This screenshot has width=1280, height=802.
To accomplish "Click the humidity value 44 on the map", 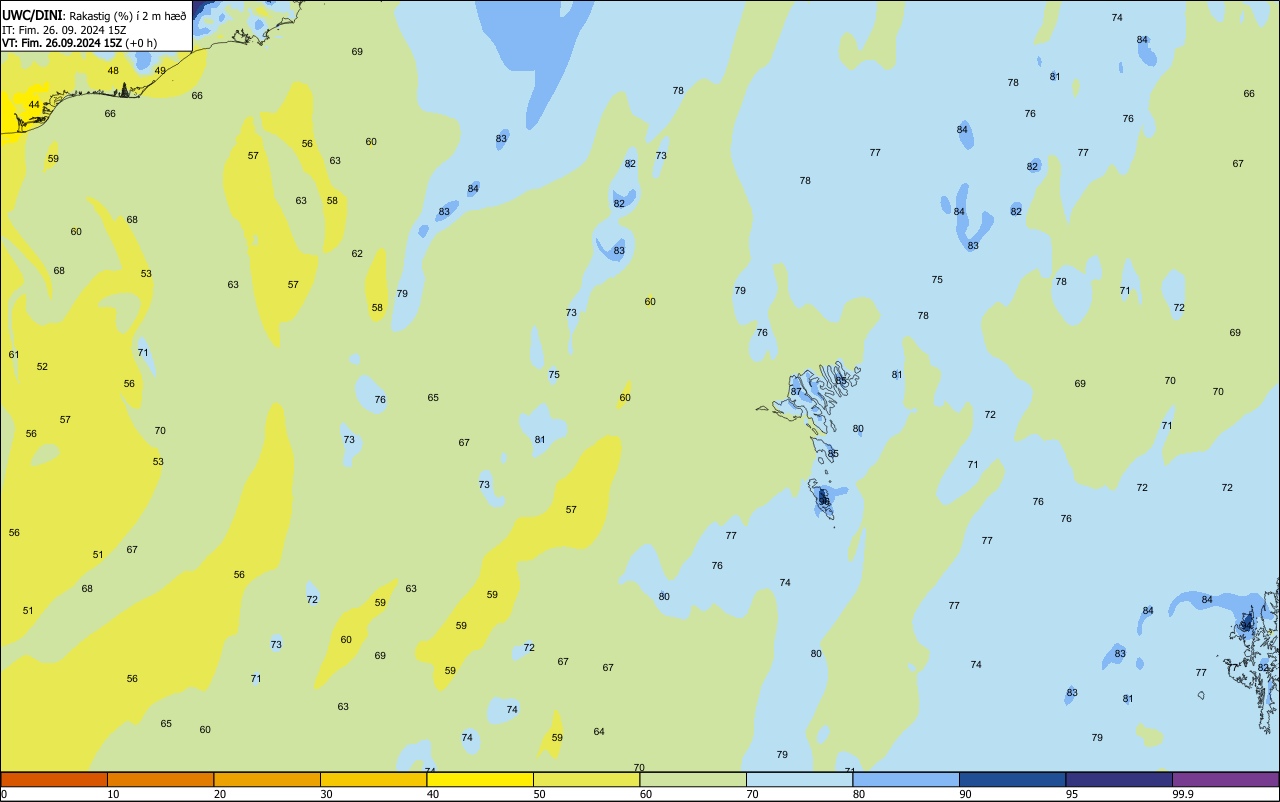I will pyautogui.click(x=34, y=104).
